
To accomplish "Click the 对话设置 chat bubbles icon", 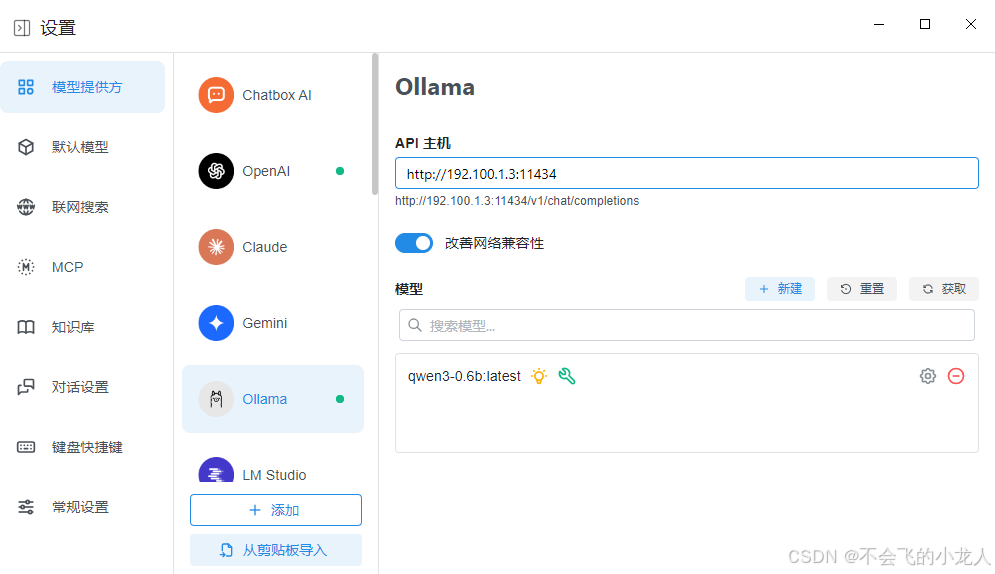I will [26, 387].
